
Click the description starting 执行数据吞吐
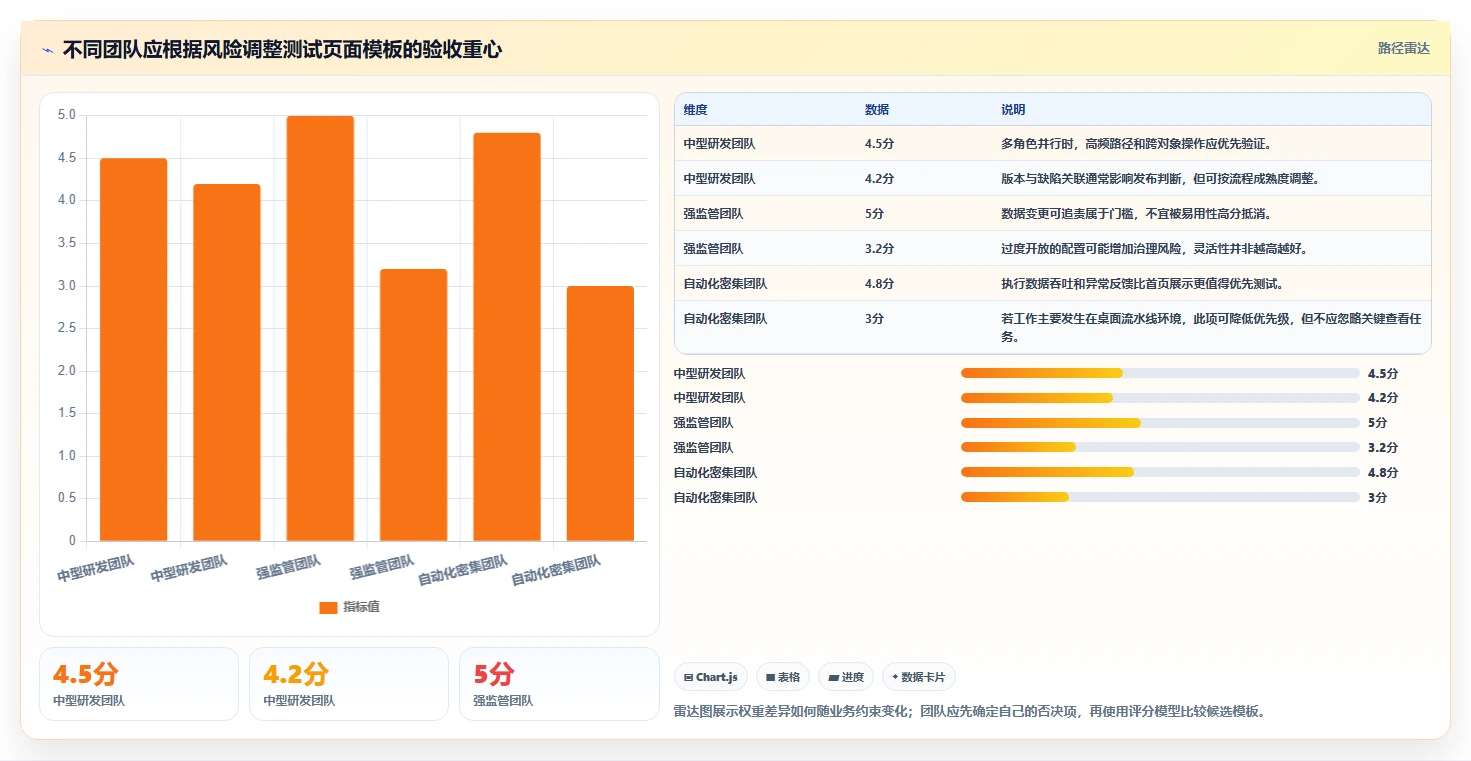point(1142,284)
